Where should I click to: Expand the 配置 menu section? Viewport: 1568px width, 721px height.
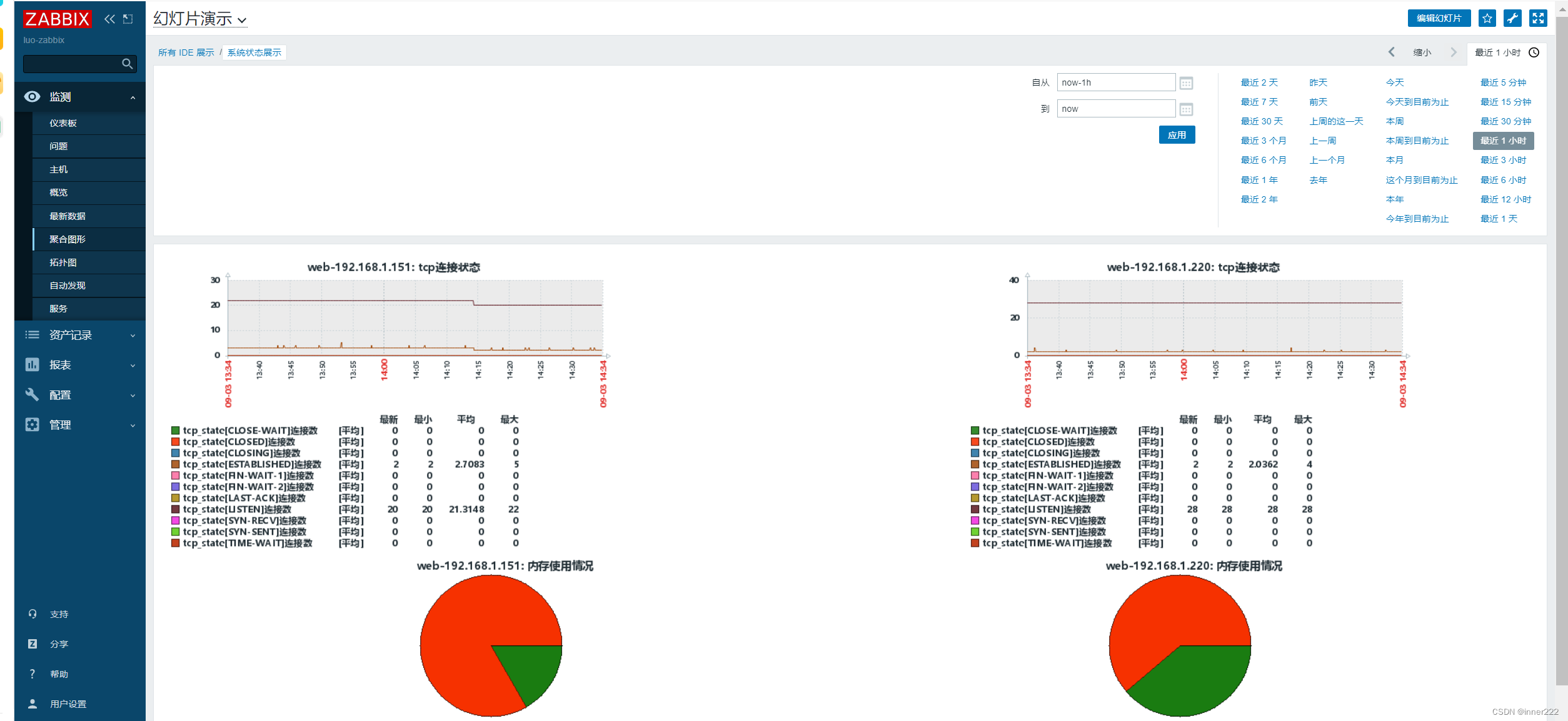tap(133, 395)
